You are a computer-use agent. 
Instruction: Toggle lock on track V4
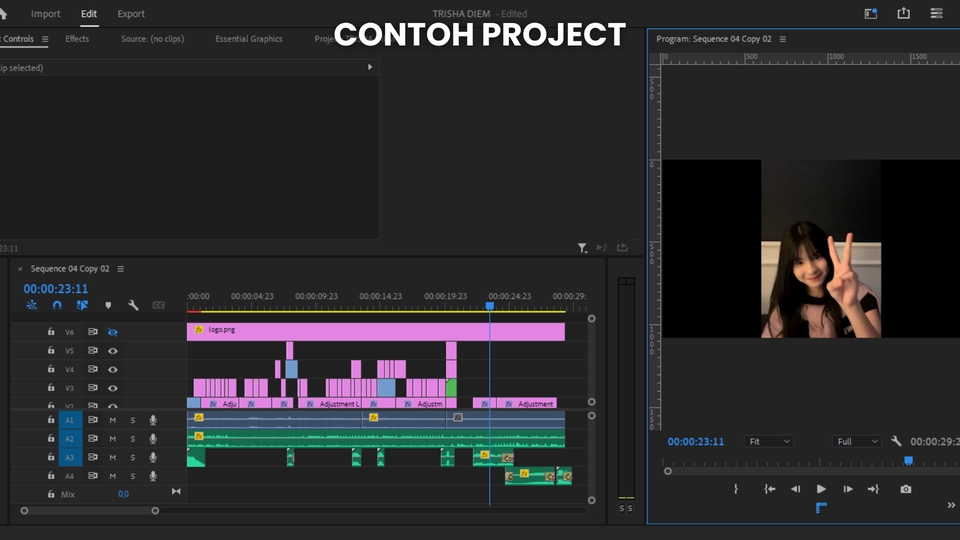pyautogui.click(x=51, y=369)
